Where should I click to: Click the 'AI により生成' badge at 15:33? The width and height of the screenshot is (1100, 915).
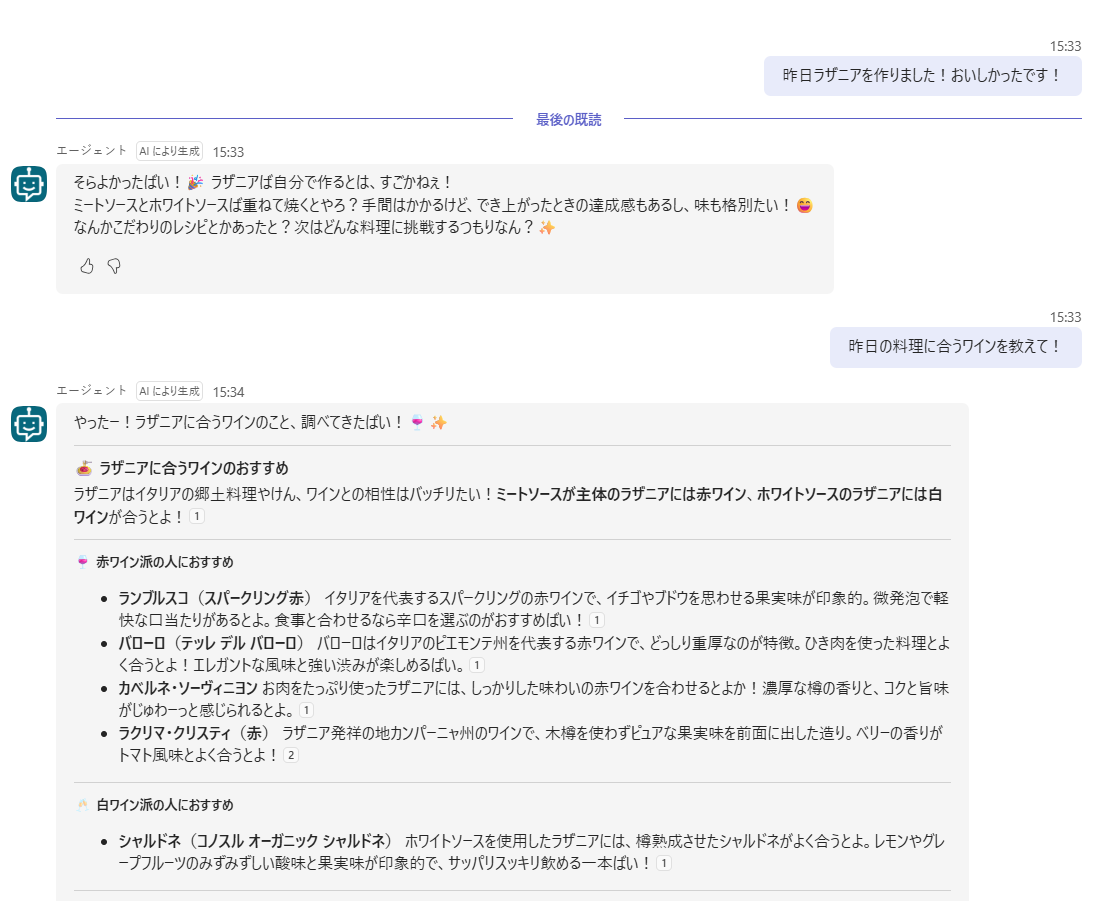click(x=170, y=151)
